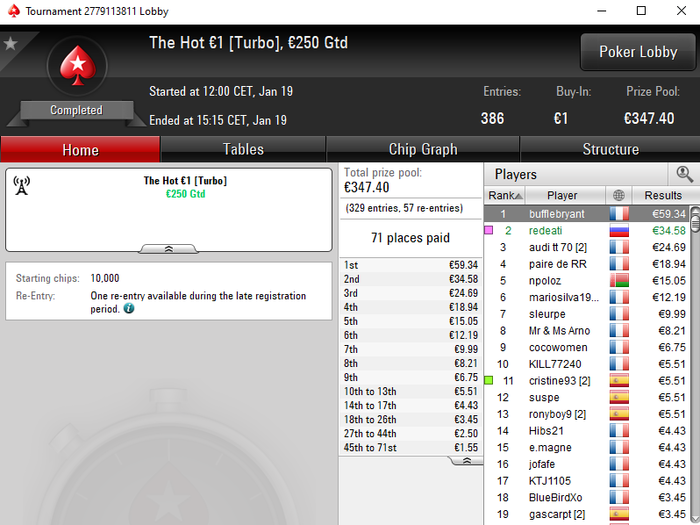The width and height of the screenshot is (700, 525).
Task: Collapse the prize payout list
Action: tap(467, 461)
